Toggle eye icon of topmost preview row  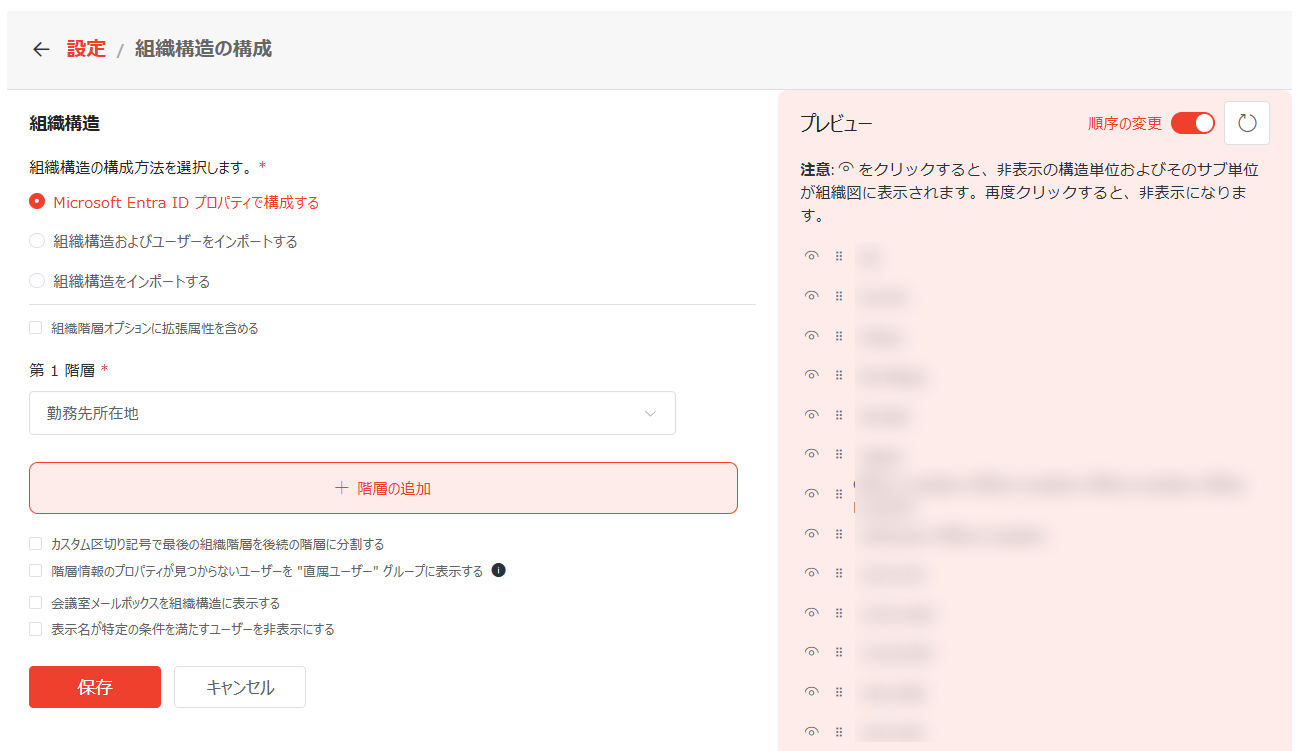click(812, 256)
